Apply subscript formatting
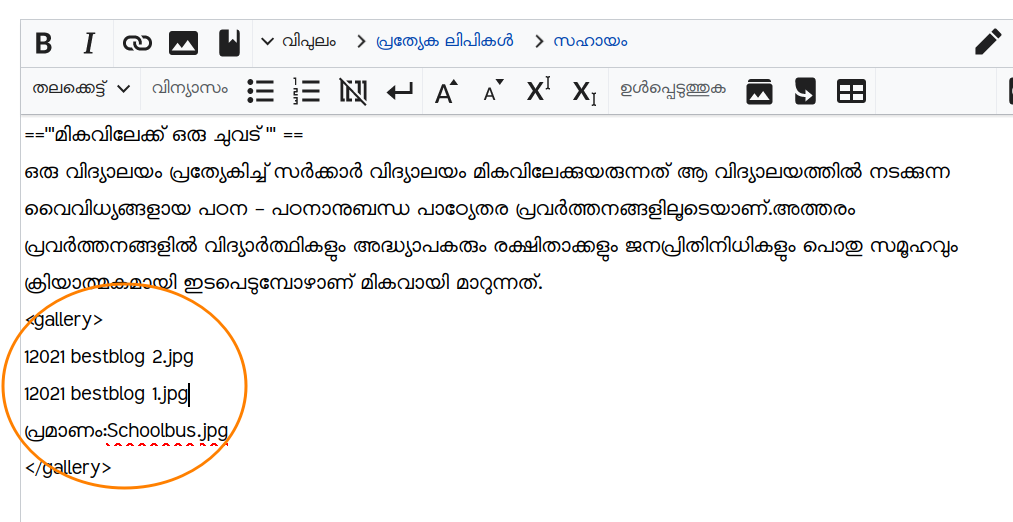This screenshot has height=522, width=1013. click(x=584, y=92)
